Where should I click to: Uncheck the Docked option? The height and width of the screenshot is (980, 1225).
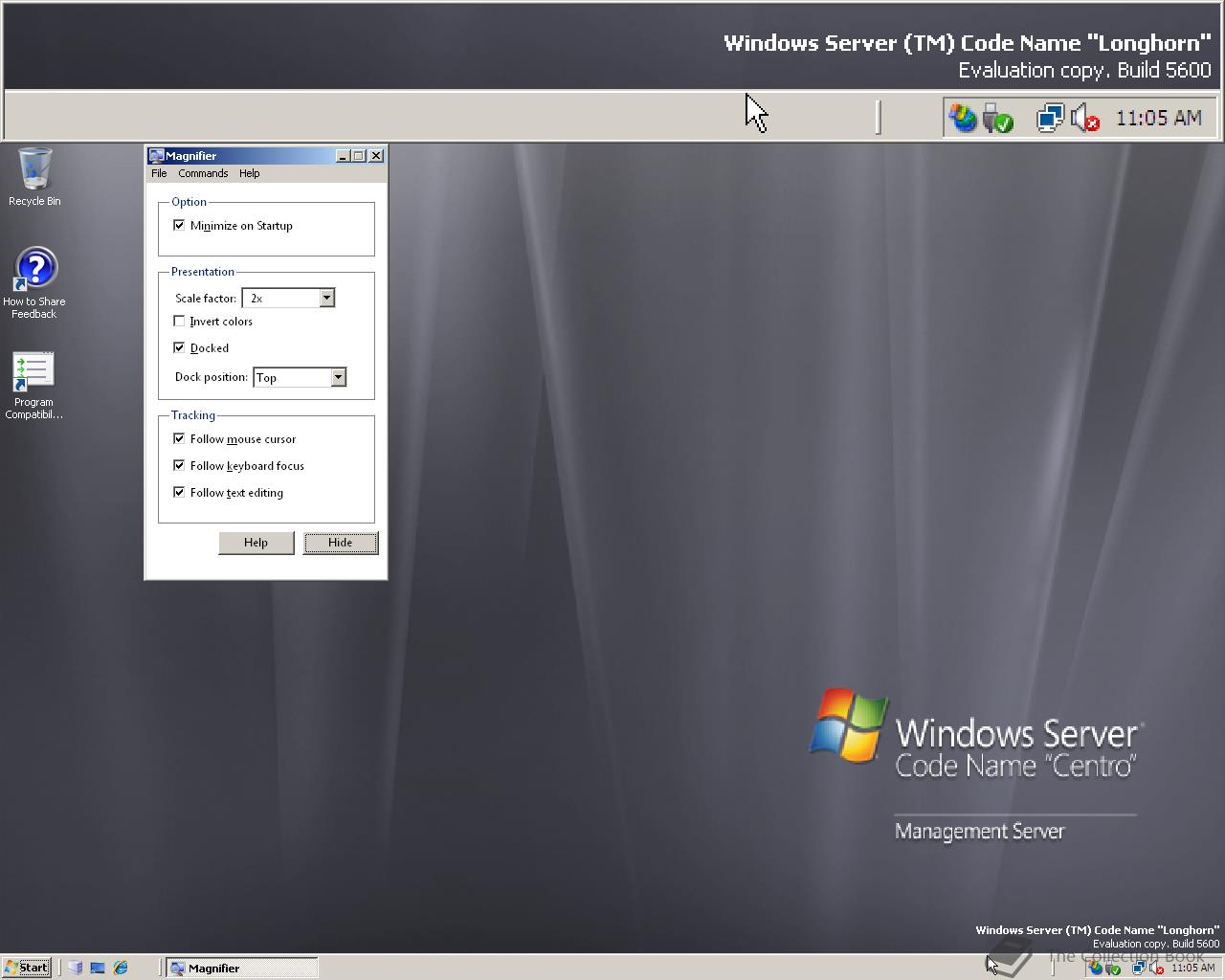(179, 347)
